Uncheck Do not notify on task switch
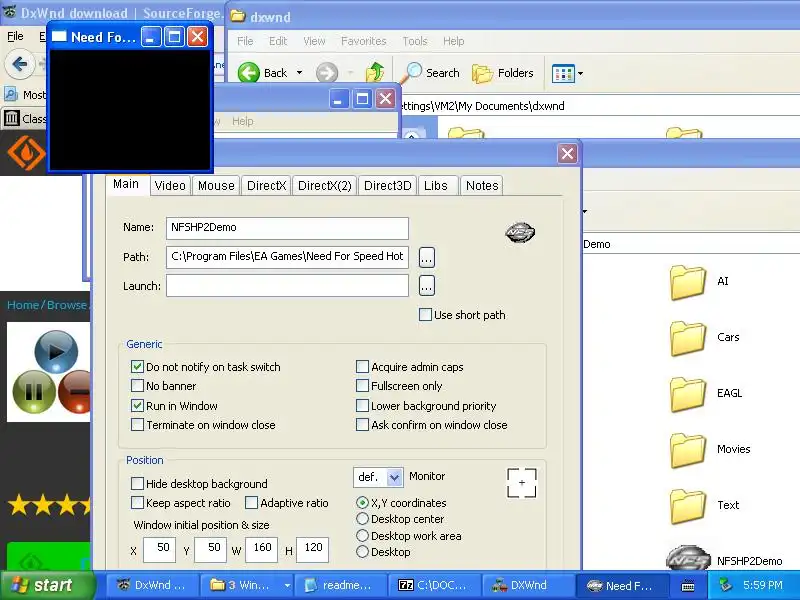Screen dimensions: 800x600 point(137,366)
